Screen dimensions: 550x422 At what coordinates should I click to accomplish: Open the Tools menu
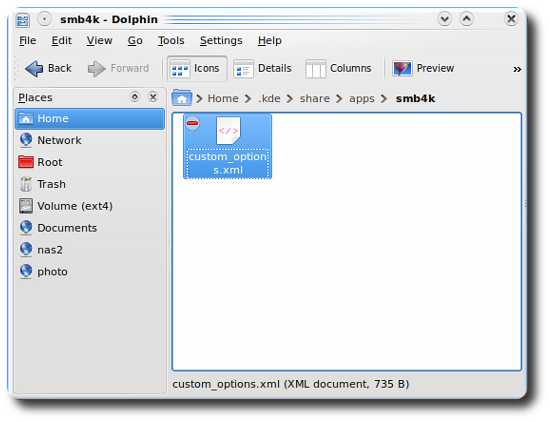click(171, 40)
